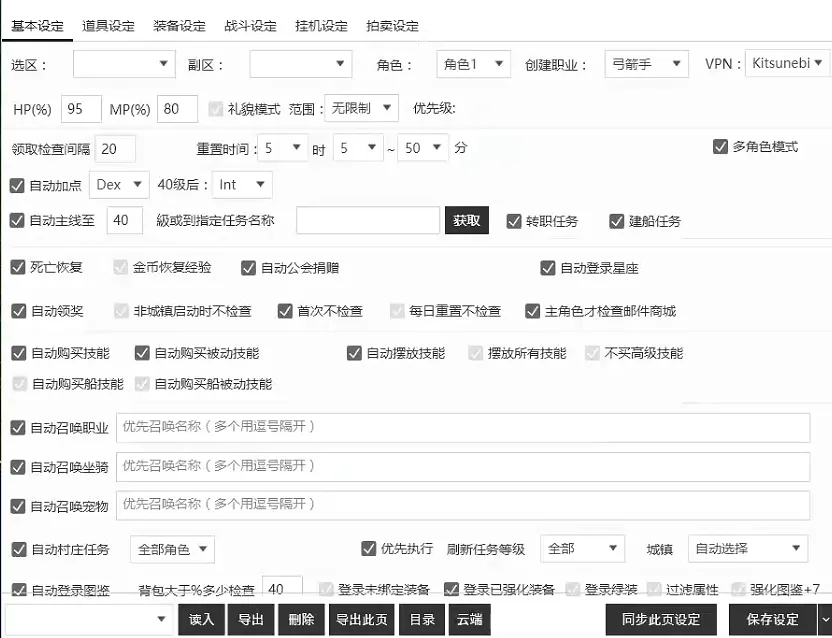Expand the 角色 dropdown showing 角色1
832x638 pixels.
[470, 62]
